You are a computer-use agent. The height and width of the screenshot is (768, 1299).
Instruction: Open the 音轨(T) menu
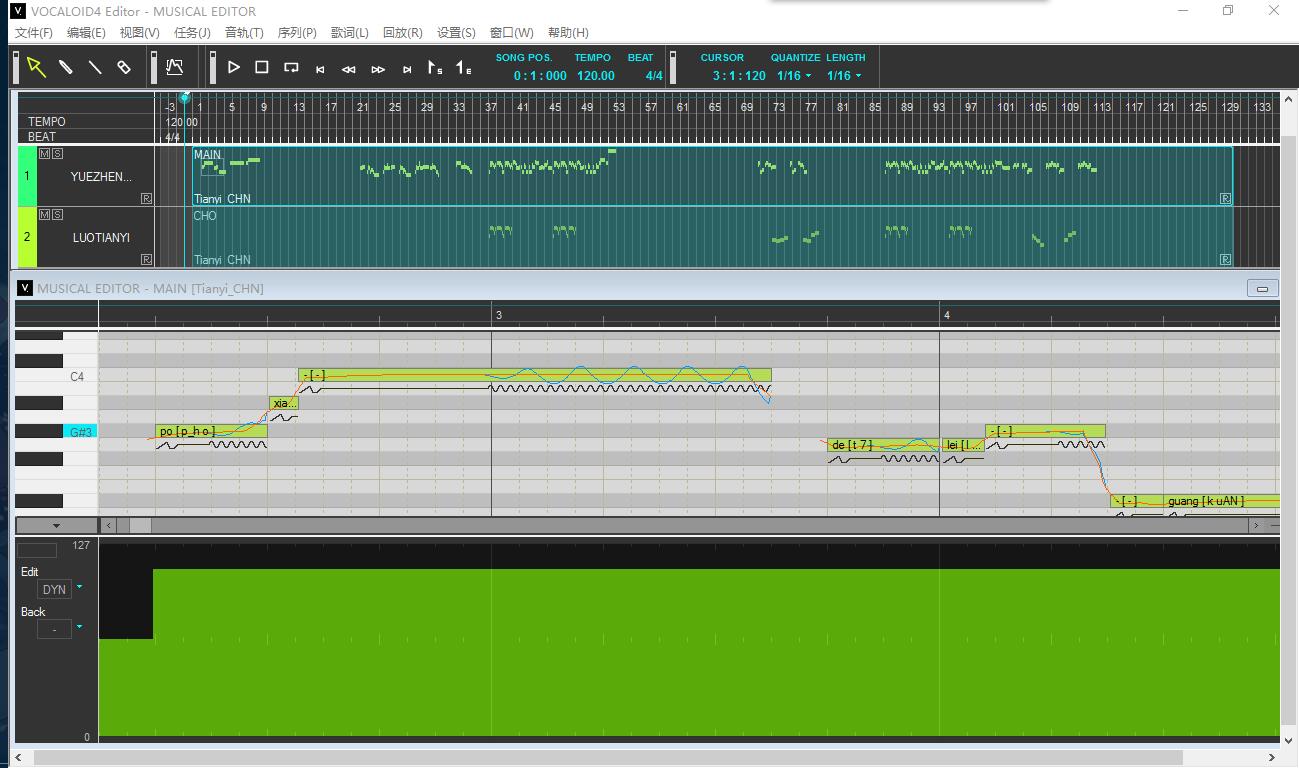[244, 33]
